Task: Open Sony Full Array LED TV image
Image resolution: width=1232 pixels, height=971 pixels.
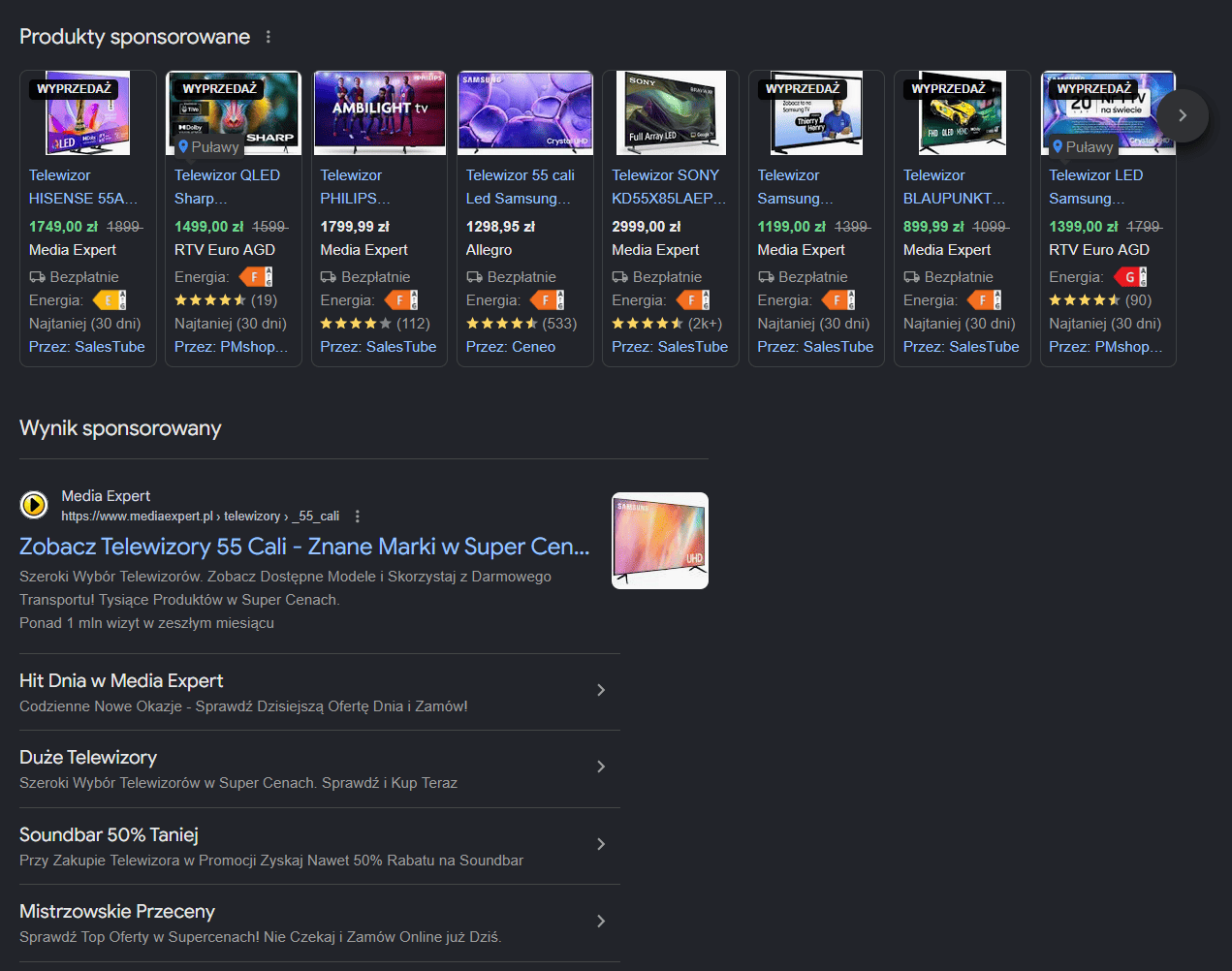Action: (x=671, y=112)
